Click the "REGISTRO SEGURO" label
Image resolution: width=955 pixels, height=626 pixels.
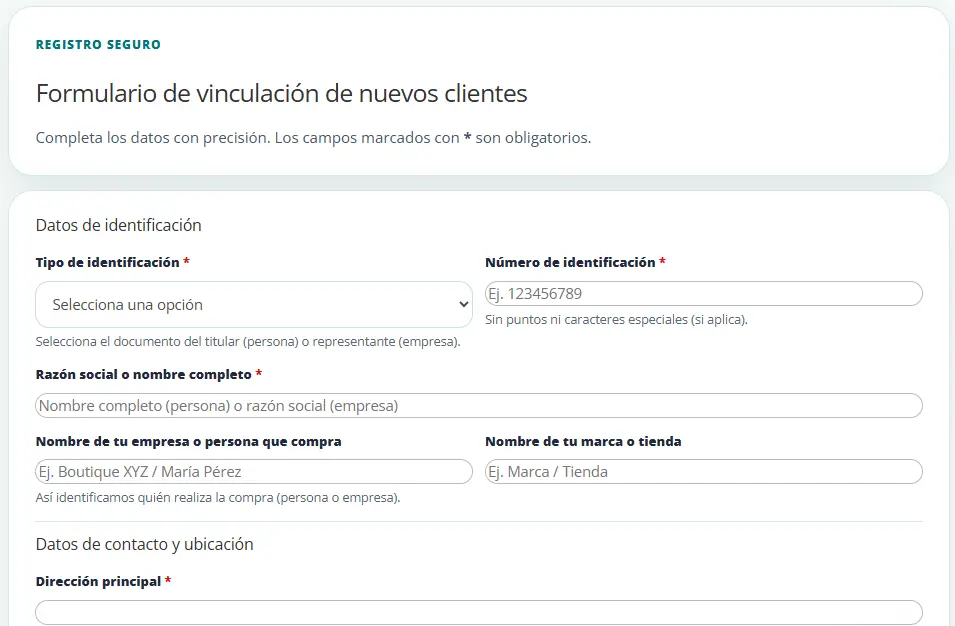point(97,44)
